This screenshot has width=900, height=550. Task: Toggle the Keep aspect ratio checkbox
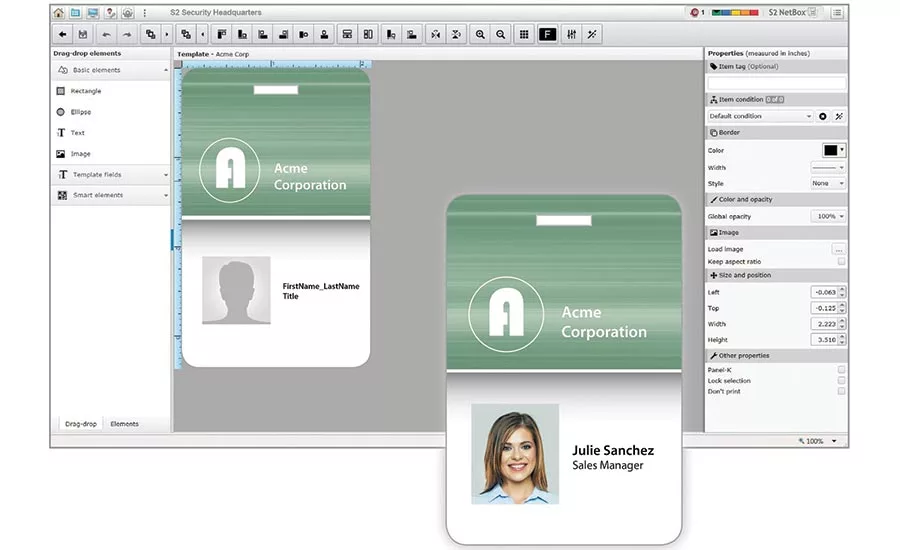(841, 261)
